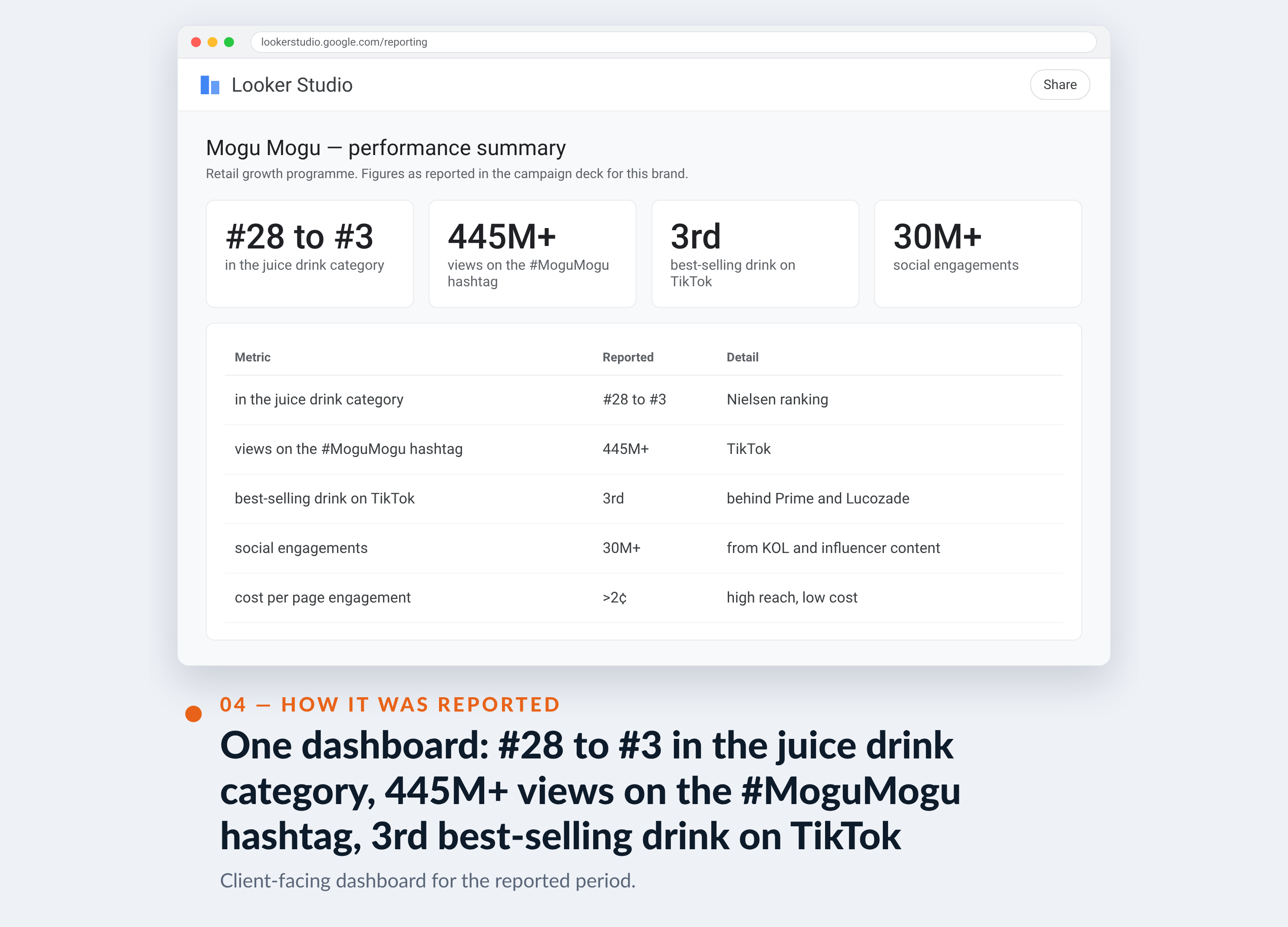The image size is (1288, 927).
Task: Click the yellow minimize window dot
Action: click(212, 42)
